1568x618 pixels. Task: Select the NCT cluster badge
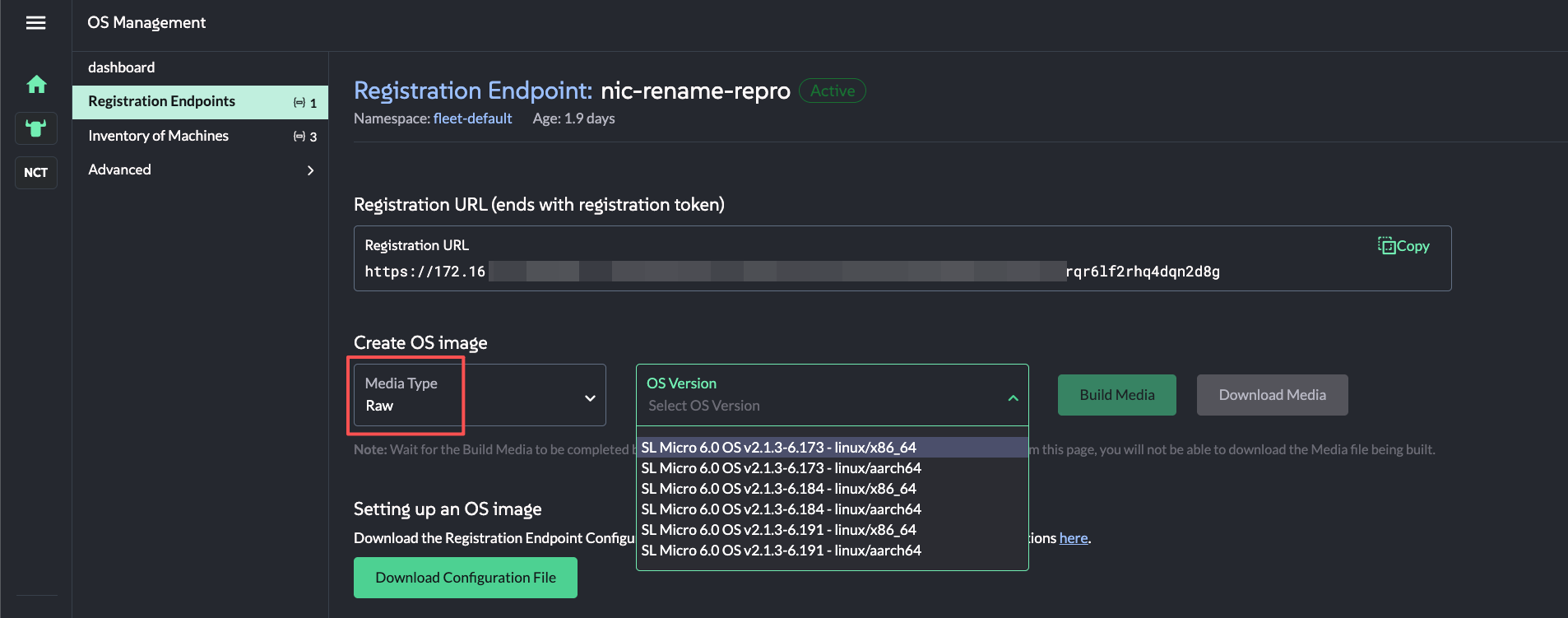[x=36, y=173]
